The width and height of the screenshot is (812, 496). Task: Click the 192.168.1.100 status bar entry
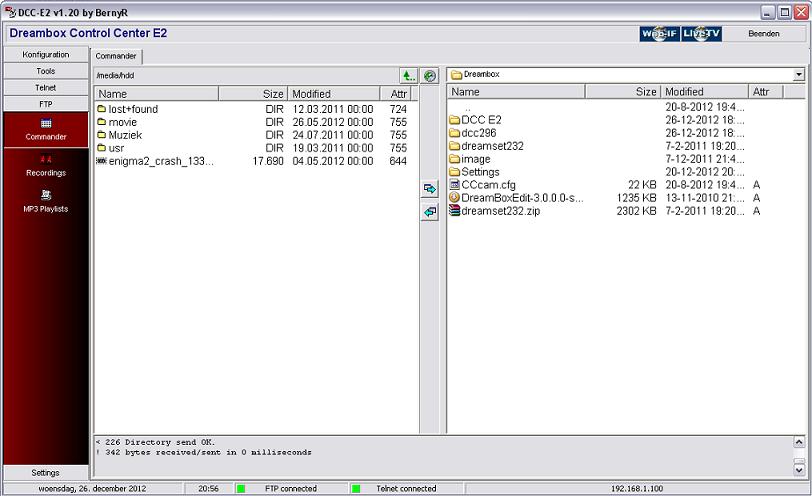(636, 488)
